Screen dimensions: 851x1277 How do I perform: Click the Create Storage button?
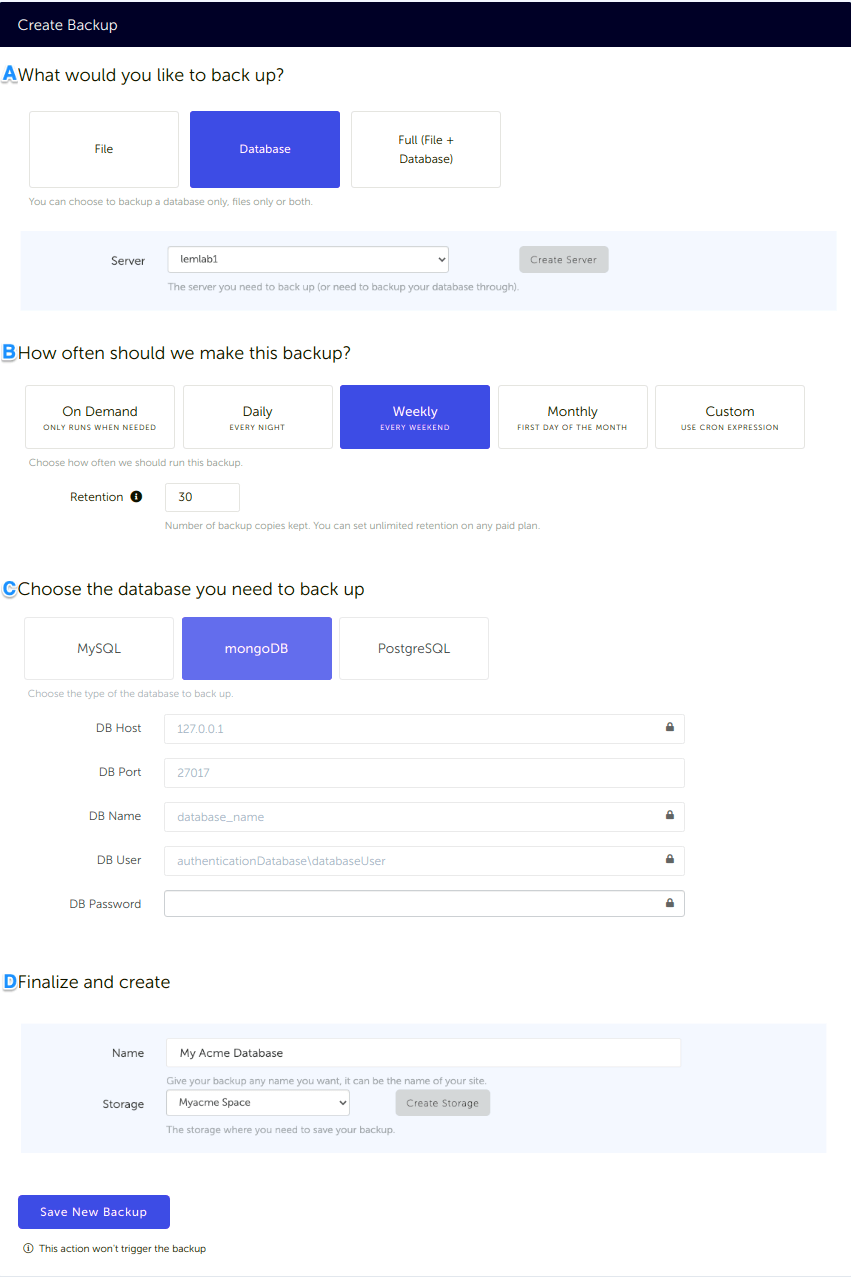click(x=442, y=1102)
